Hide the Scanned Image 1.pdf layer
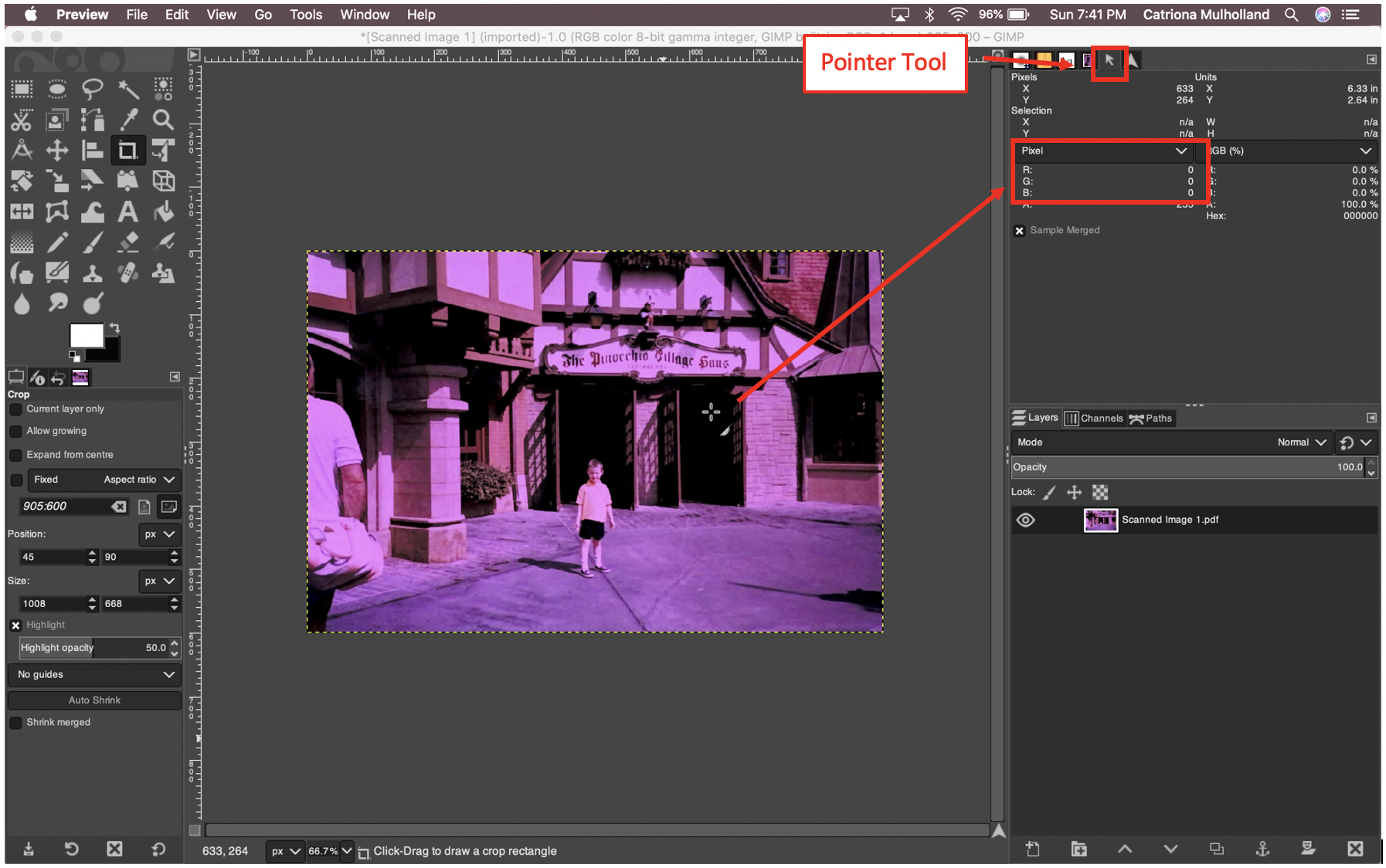This screenshot has height=868, width=1386. pyautogui.click(x=1025, y=520)
